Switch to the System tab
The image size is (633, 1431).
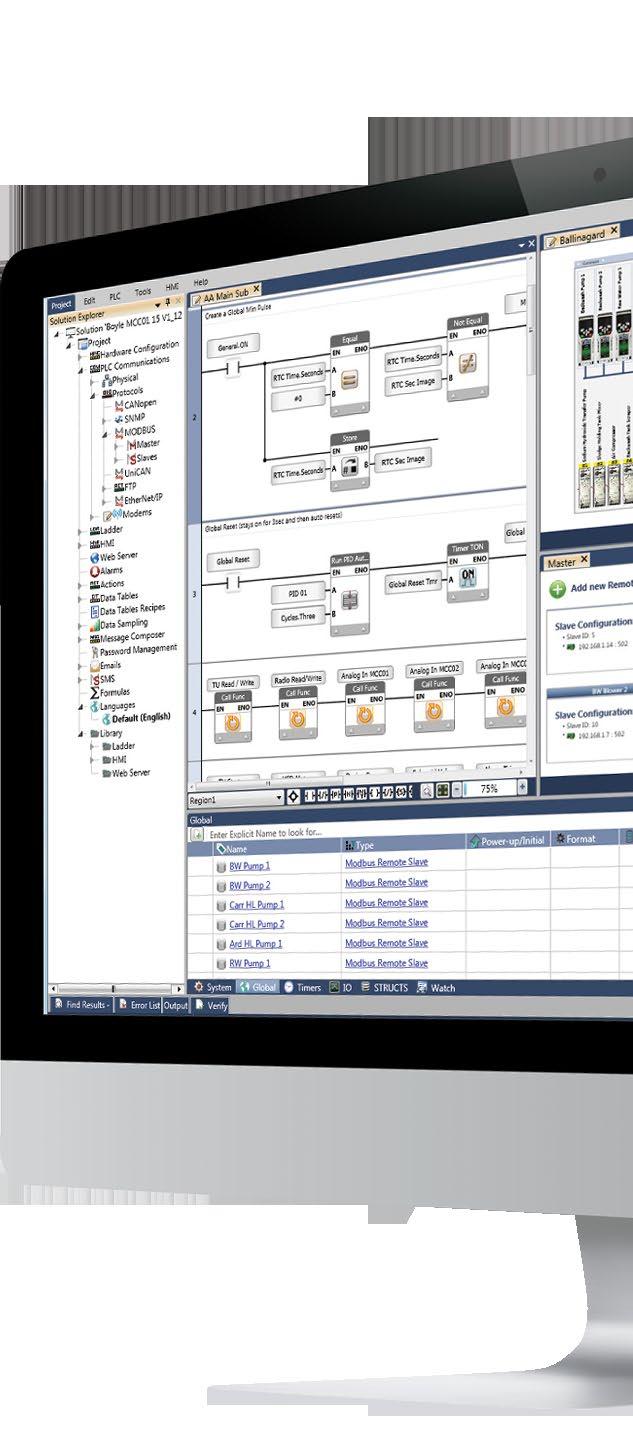212,987
